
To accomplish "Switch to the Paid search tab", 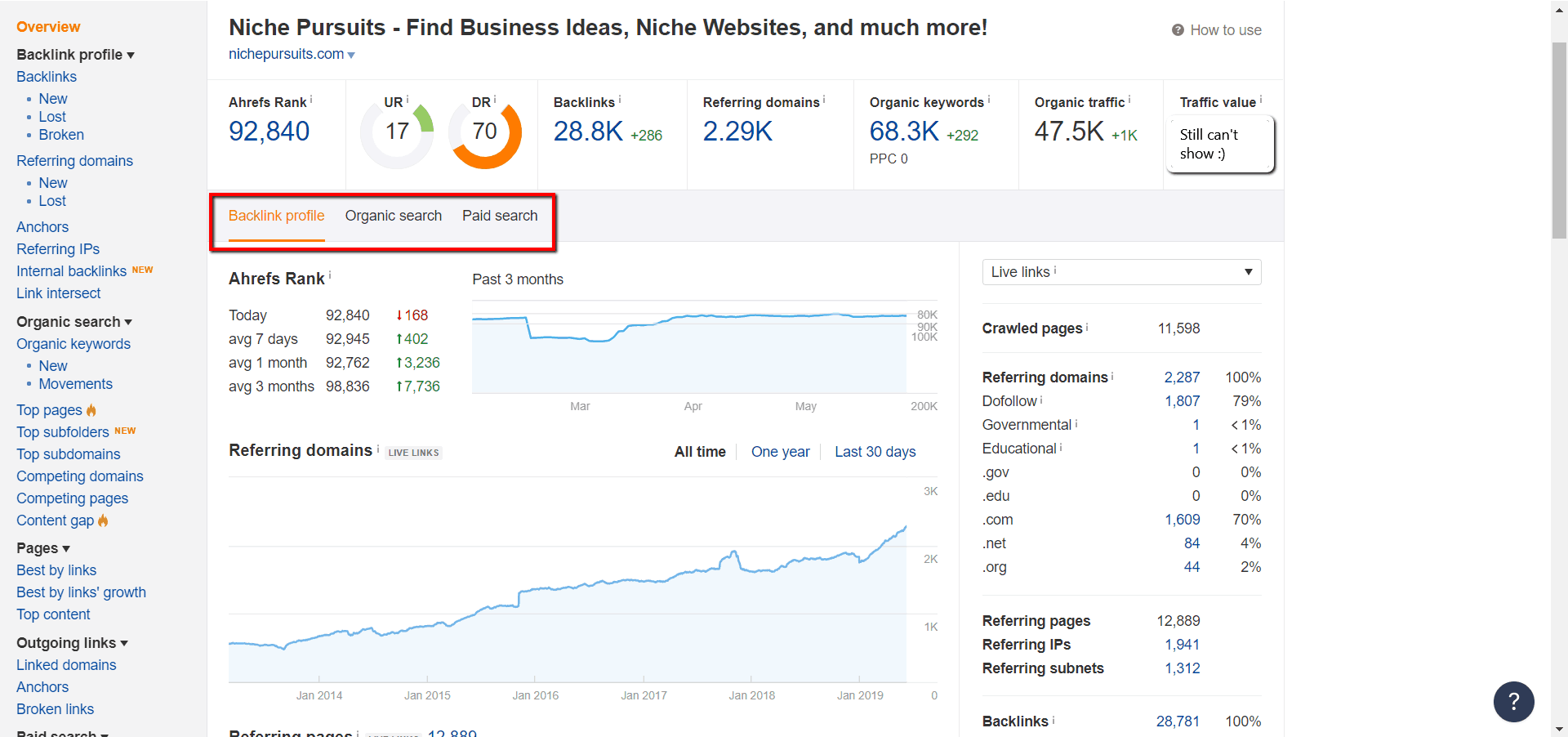I will pos(500,216).
